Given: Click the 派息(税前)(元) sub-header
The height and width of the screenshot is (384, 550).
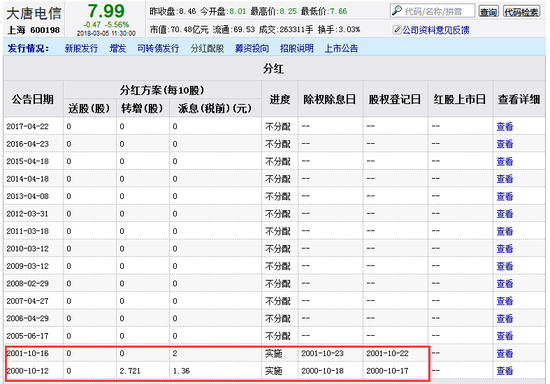Looking at the screenshot, I should click(215, 108).
